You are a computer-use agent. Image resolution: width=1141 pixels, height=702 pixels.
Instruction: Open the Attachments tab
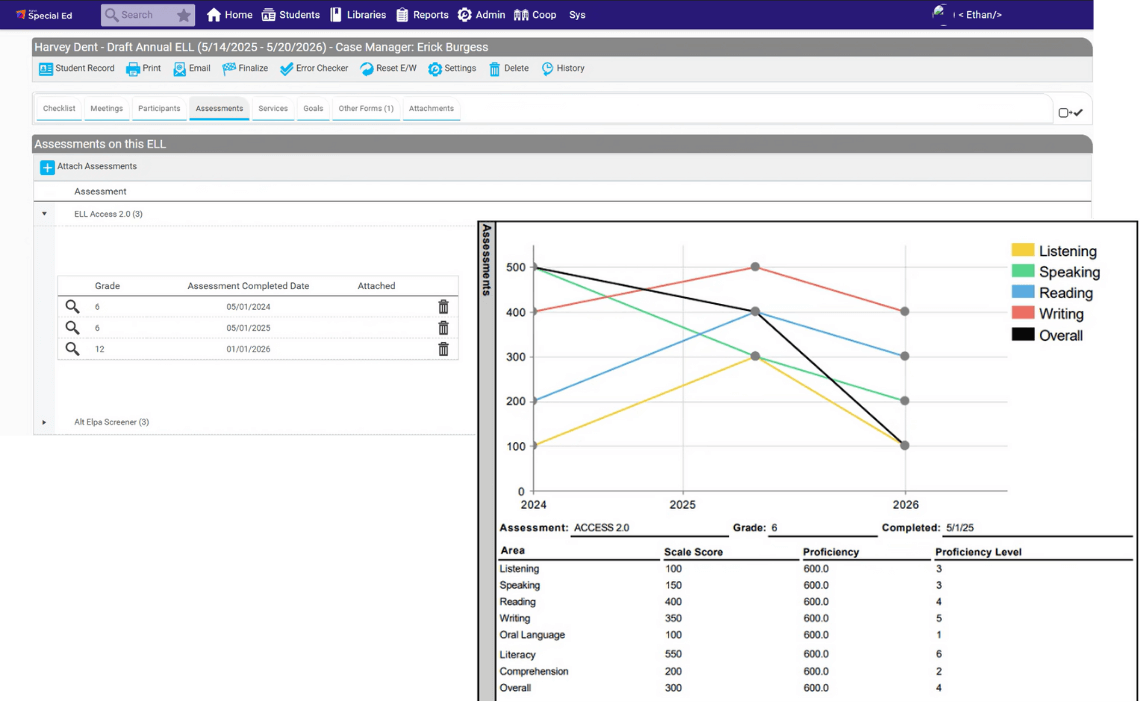pyautogui.click(x=431, y=108)
